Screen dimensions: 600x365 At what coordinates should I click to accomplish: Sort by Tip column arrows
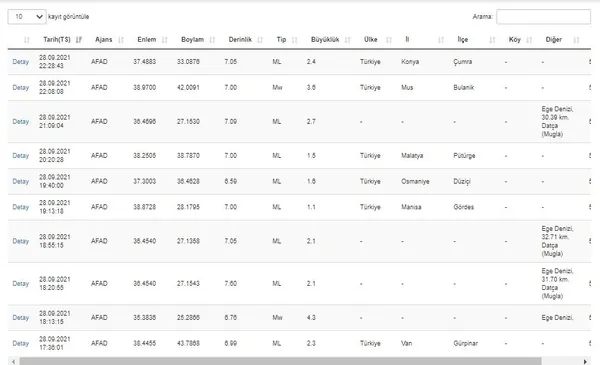coord(295,40)
